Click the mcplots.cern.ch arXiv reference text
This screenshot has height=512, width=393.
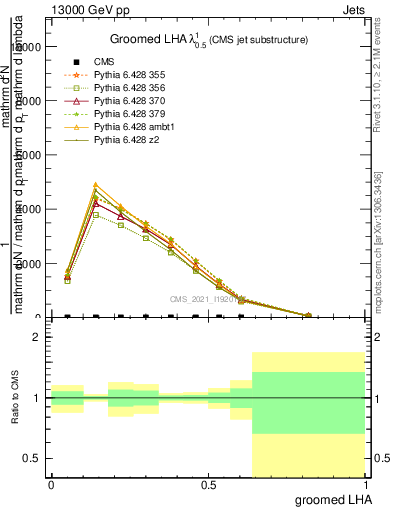(x=378, y=243)
